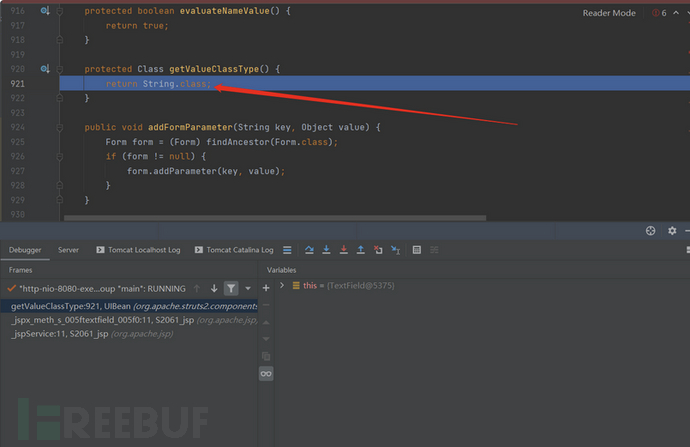Click the Step Into icon
The height and width of the screenshot is (447, 690).
327,250
